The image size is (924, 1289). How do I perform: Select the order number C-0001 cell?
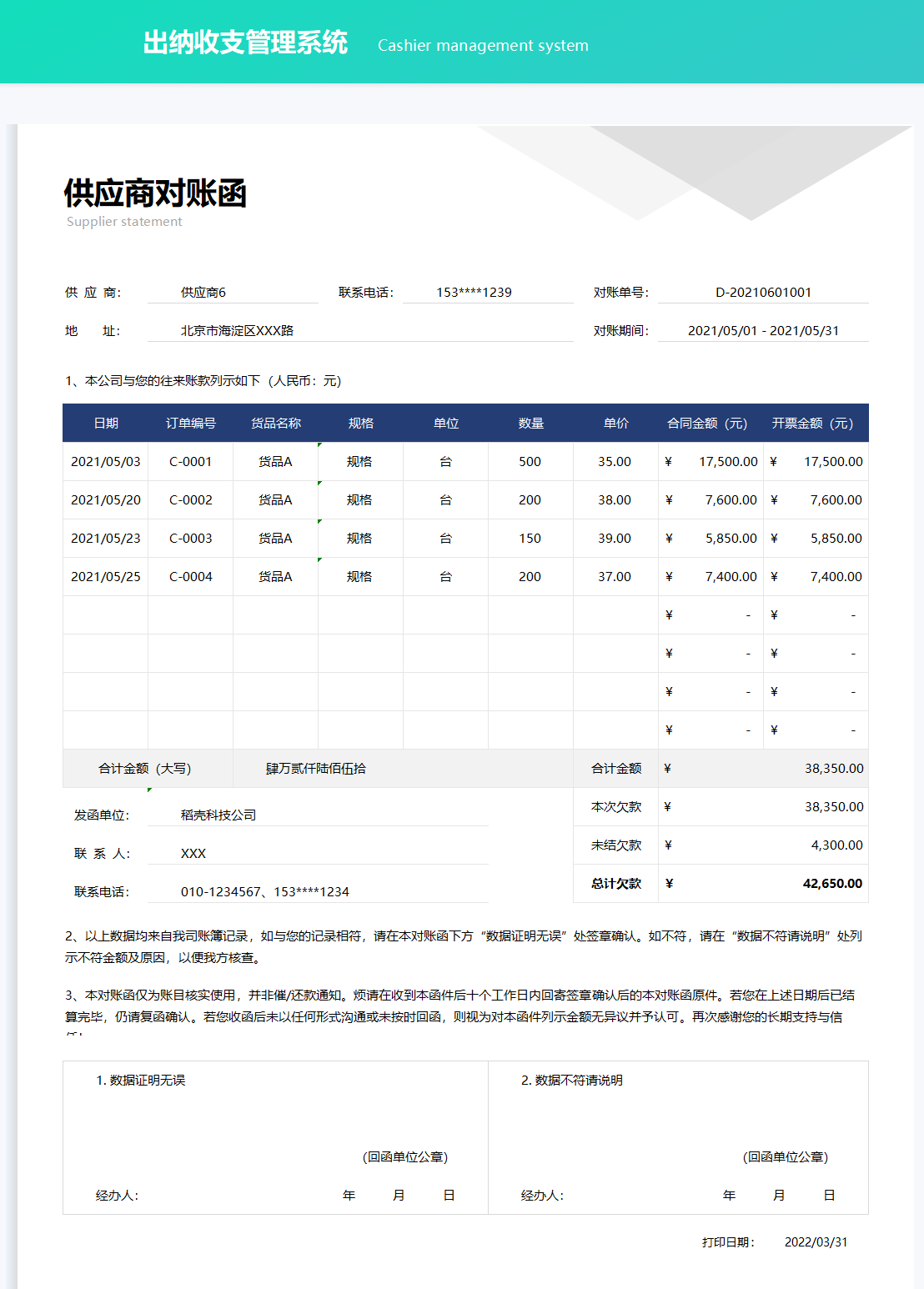click(191, 461)
